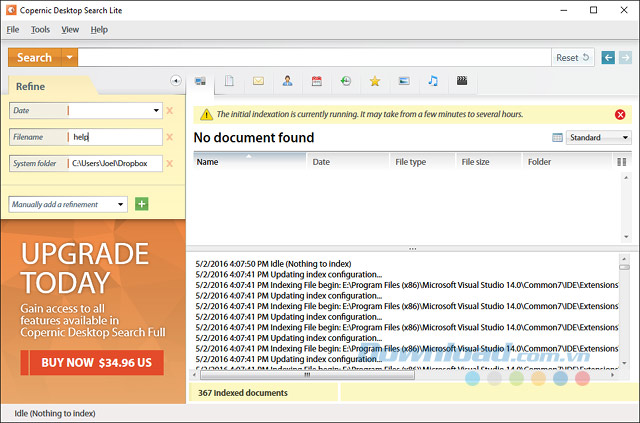Remove the System folder refinement X
640x423 pixels.
tap(170, 164)
